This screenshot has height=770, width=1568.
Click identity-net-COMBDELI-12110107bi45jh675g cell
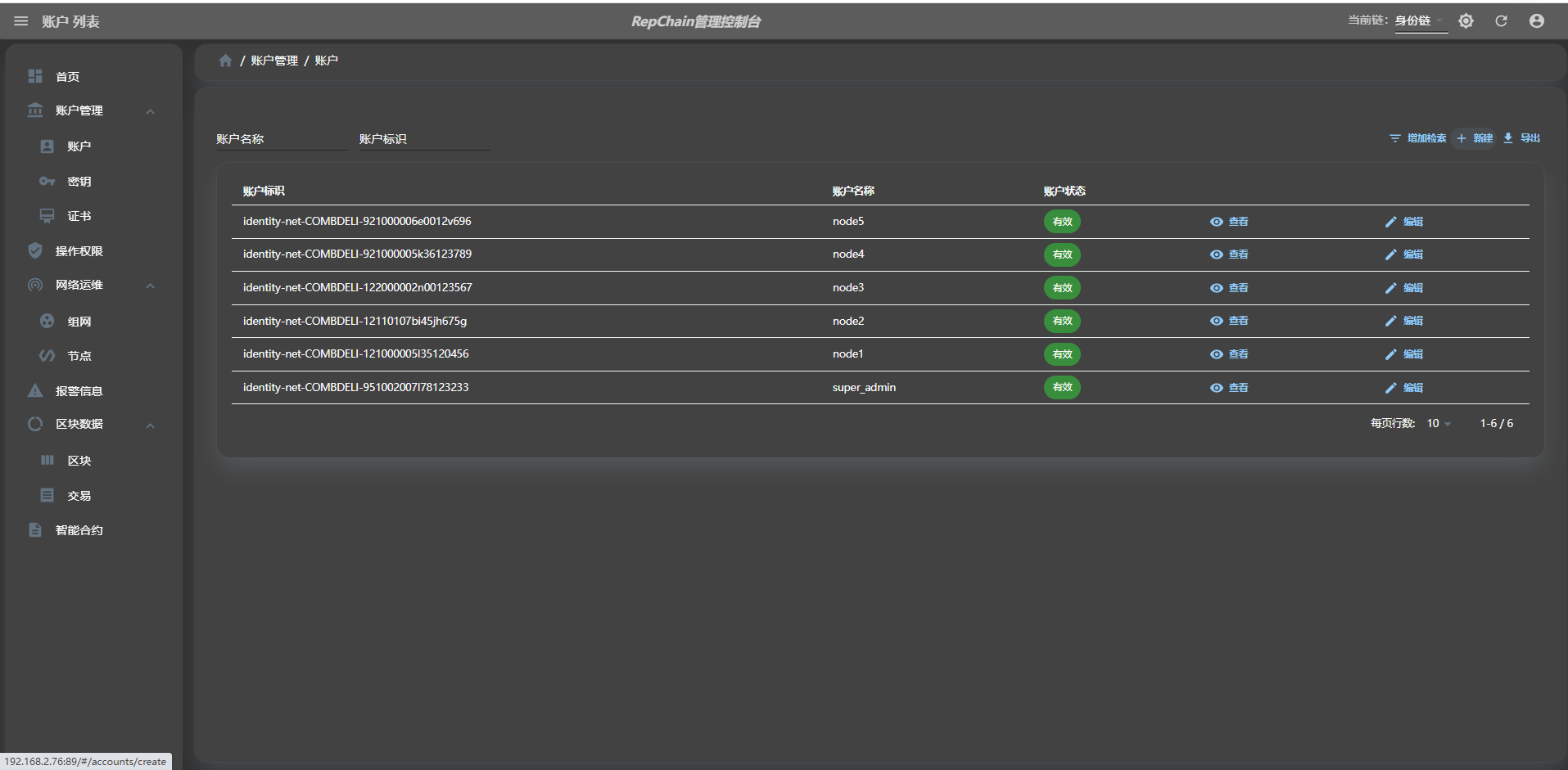(x=355, y=321)
